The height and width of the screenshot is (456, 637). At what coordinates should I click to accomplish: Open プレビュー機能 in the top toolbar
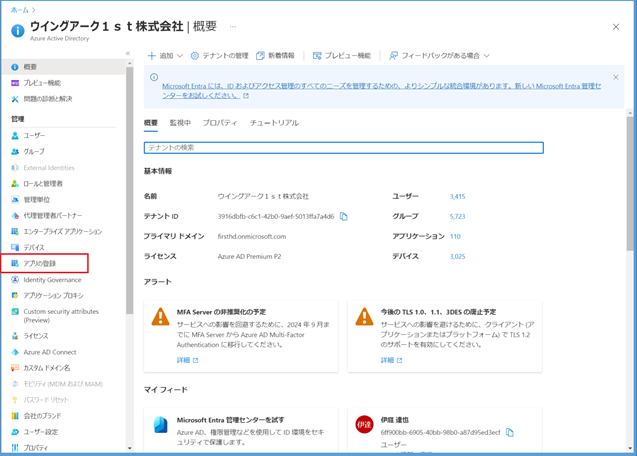click(342, 56)
